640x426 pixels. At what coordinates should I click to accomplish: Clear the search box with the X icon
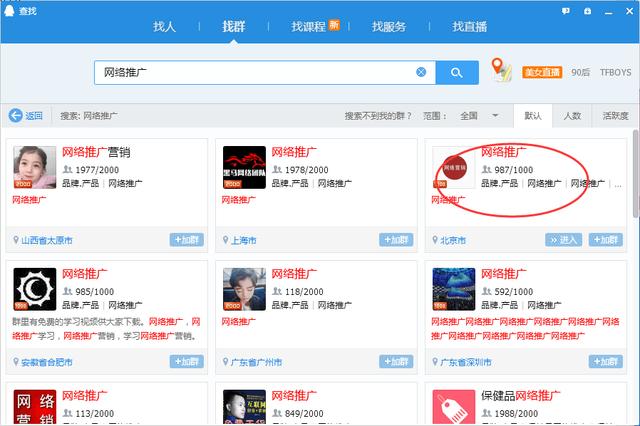[x=421, y=72]
